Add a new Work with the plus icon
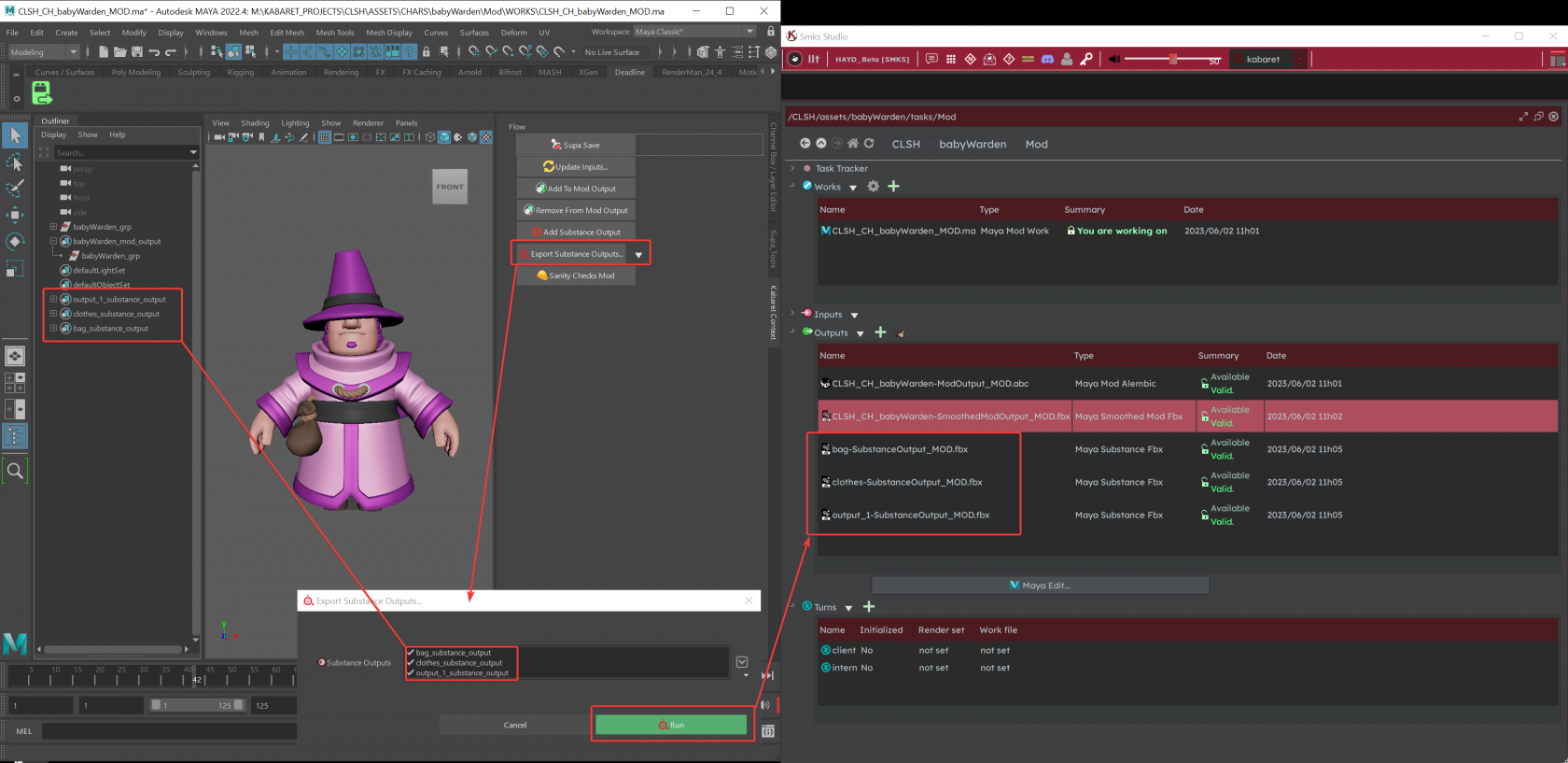The image size is (1568, 763). tap(893, 186)
